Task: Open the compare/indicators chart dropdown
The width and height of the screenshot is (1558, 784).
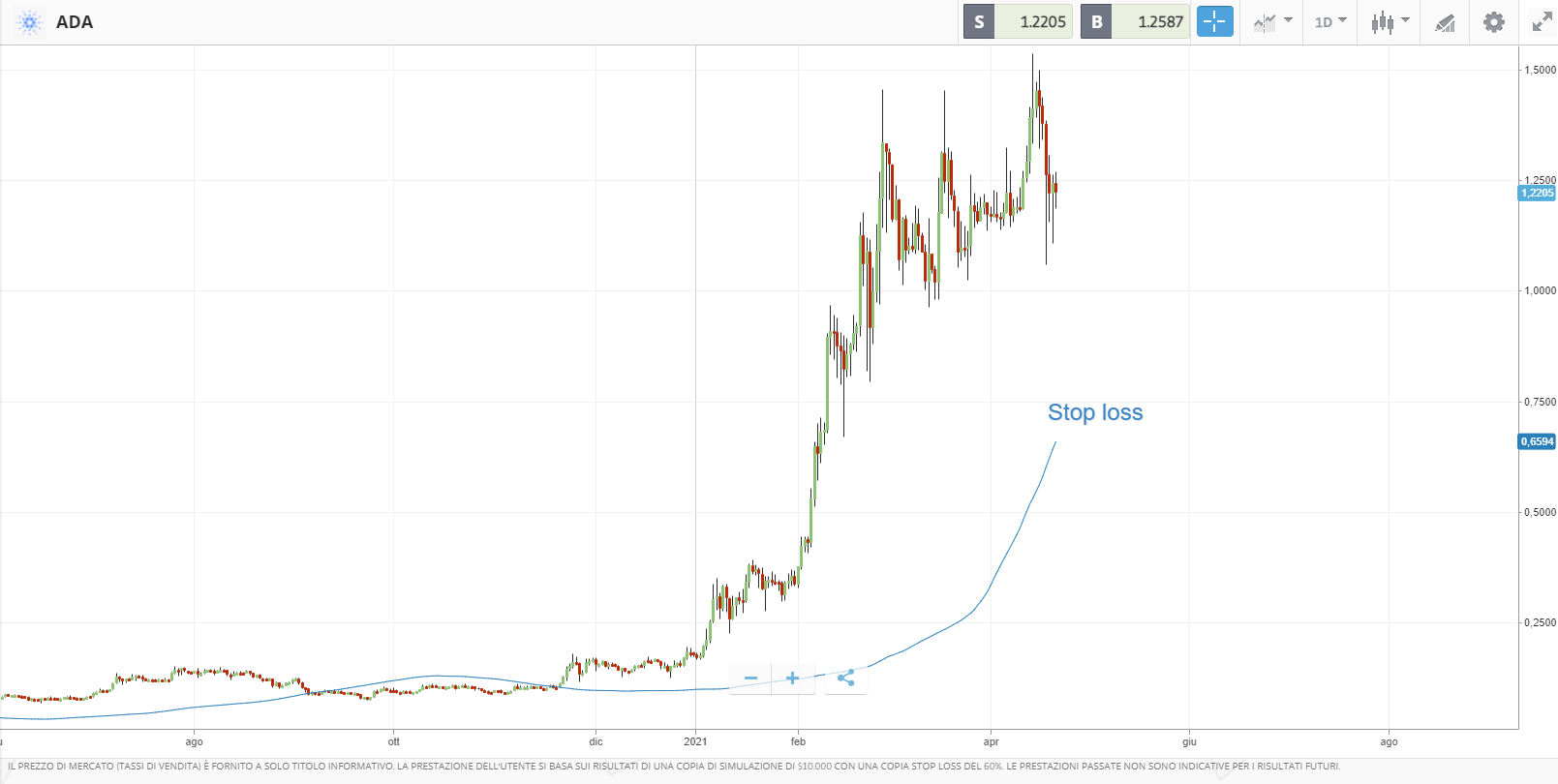Action: tap(1272, 21)
